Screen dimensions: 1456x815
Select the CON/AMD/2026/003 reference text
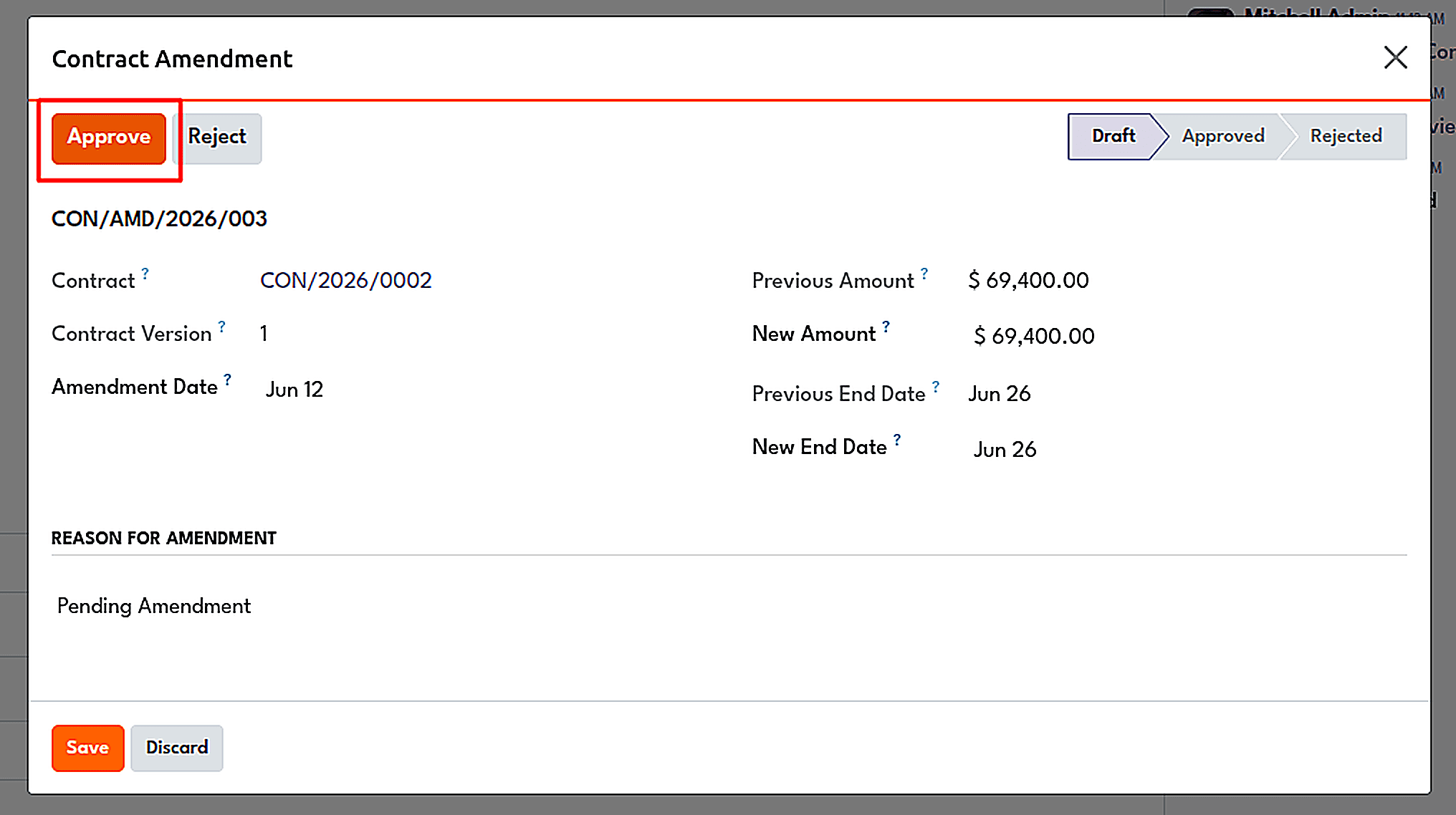pyautogui.click(x=159, y=218)
